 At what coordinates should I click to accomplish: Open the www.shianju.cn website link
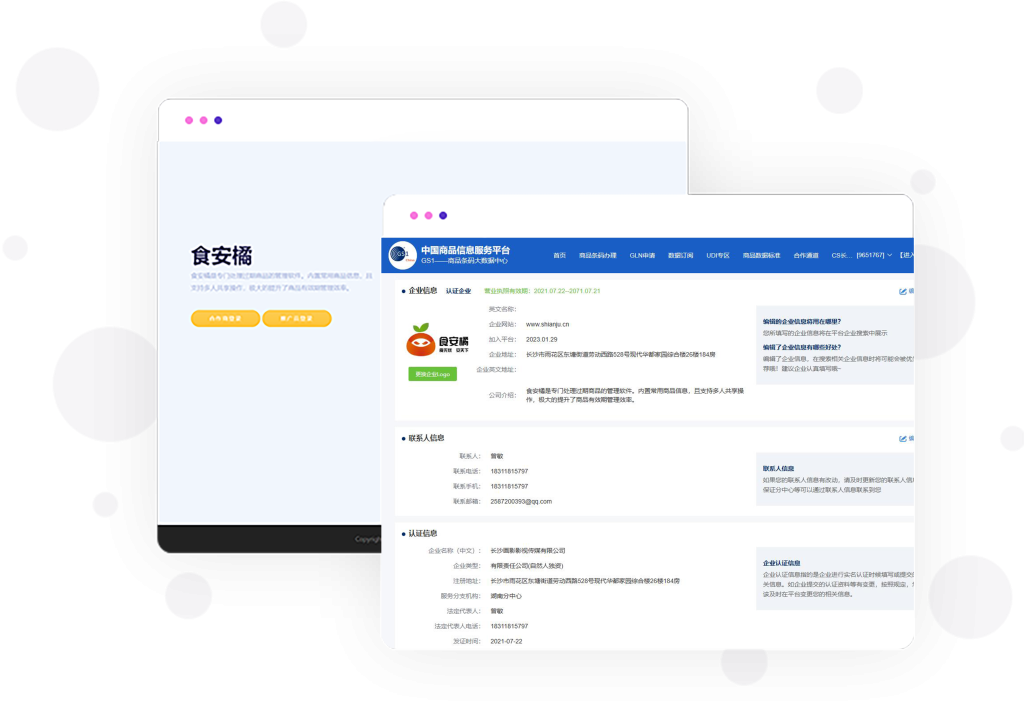pos(547,324)
